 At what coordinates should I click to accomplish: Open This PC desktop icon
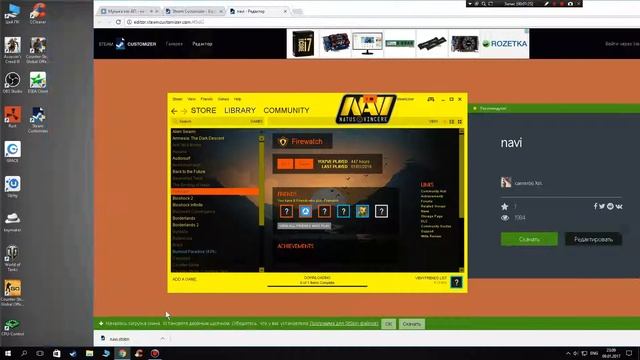[12, 13]
